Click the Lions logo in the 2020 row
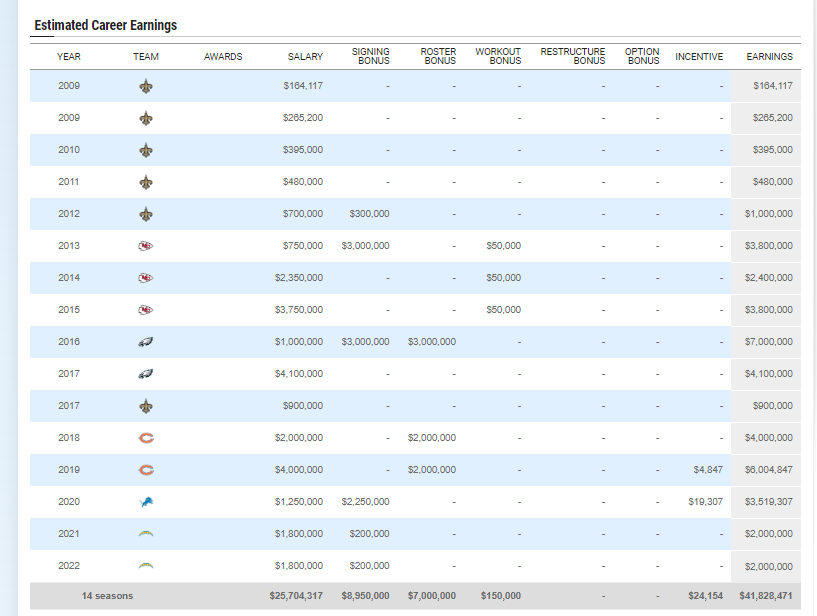Viewport: 817px width, 616px height. tap(146, 502)
